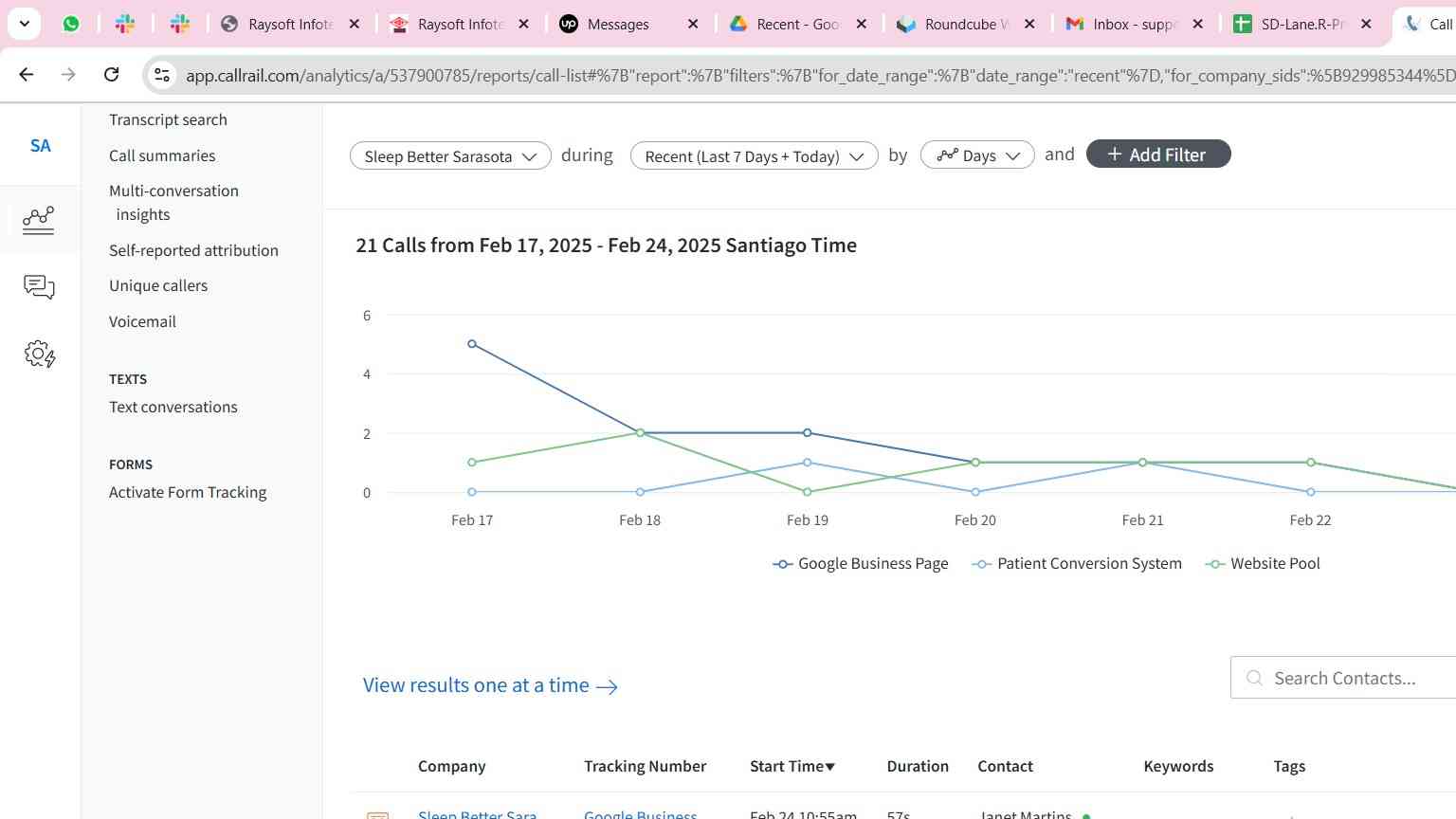Sort the table by Tracking Number column
Viewport: 1456px width, 819px height.
646,766
